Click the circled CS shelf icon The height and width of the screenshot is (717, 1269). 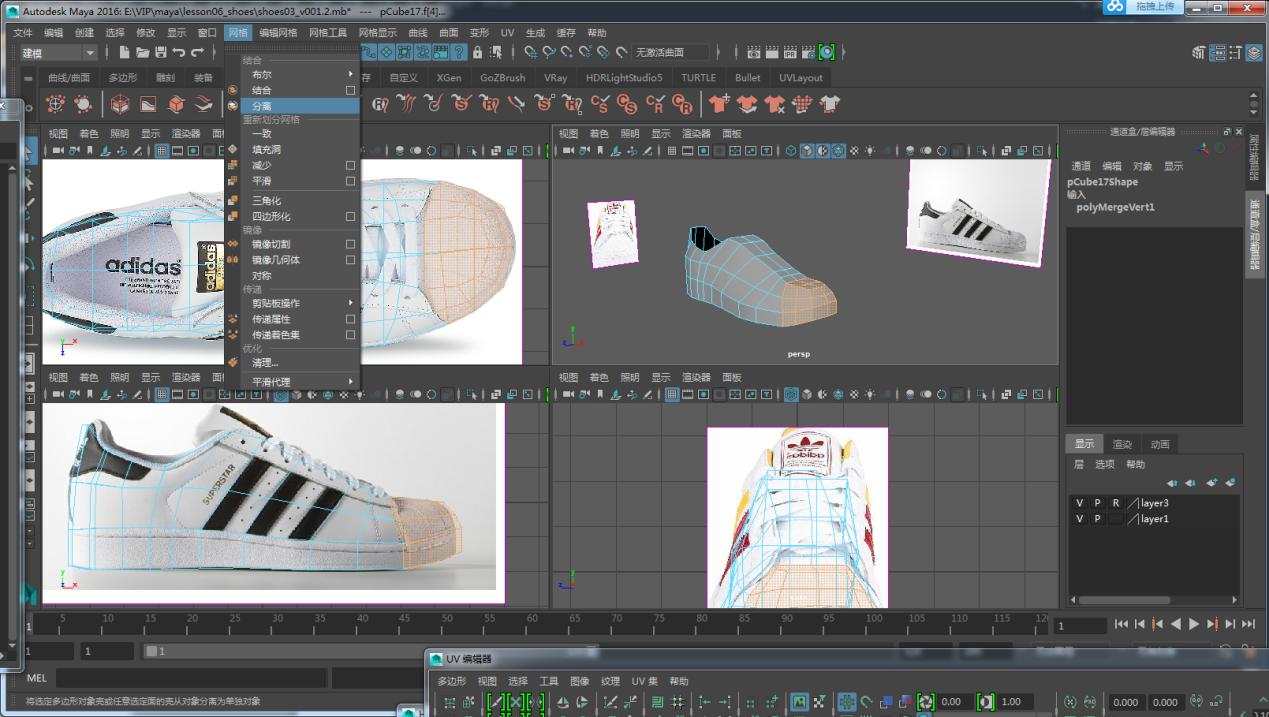pos(627,103)
